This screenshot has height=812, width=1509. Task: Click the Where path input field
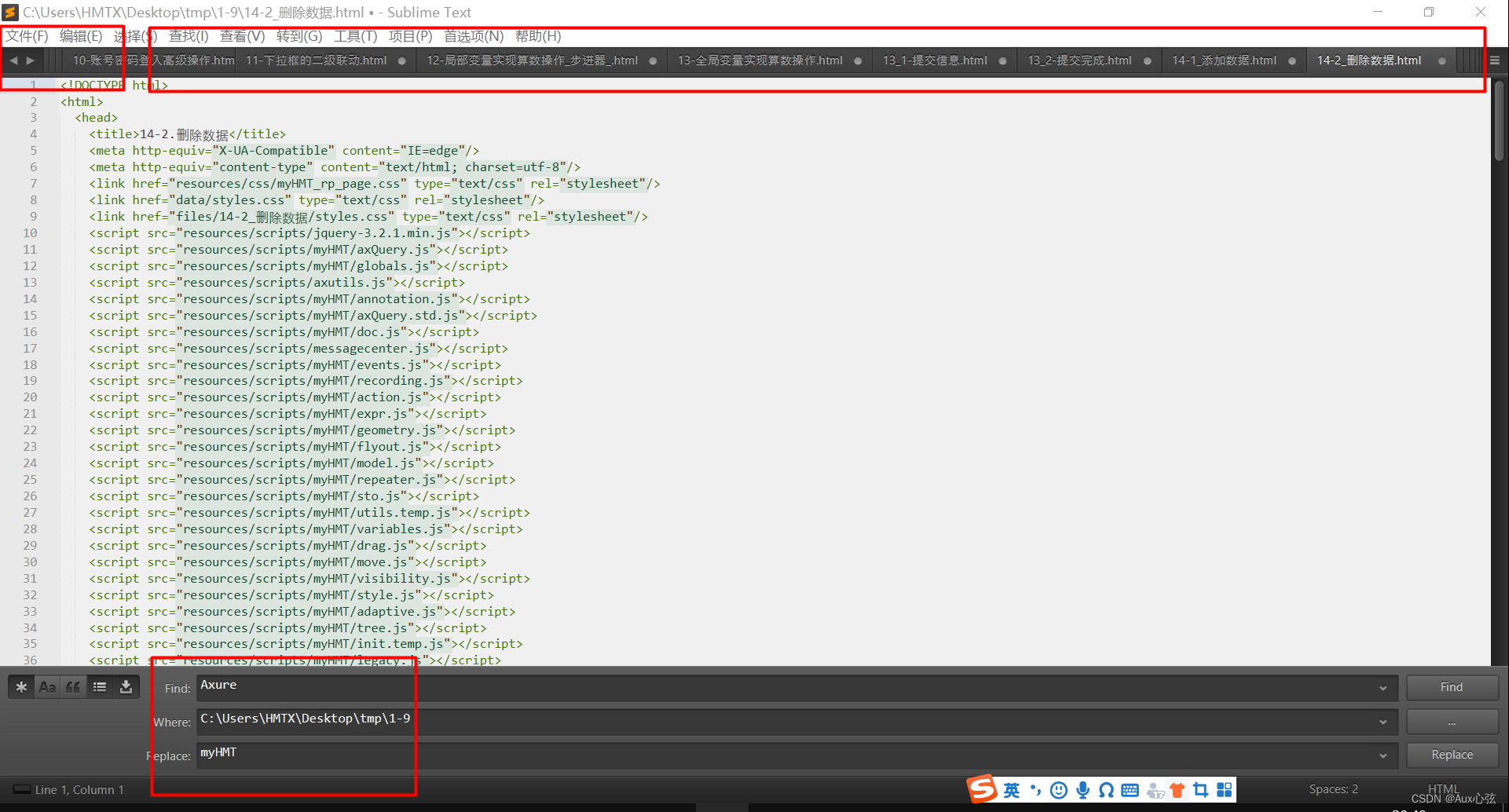click(786, 721)
